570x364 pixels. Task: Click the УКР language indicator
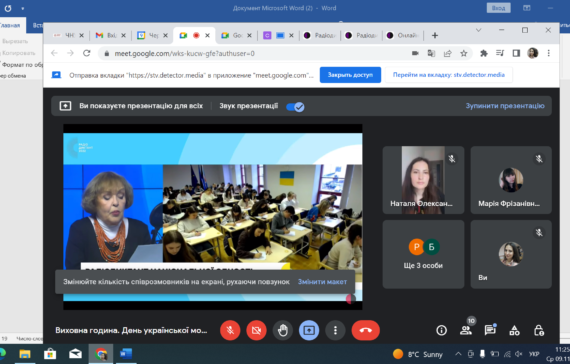click(x=534, y=354)
